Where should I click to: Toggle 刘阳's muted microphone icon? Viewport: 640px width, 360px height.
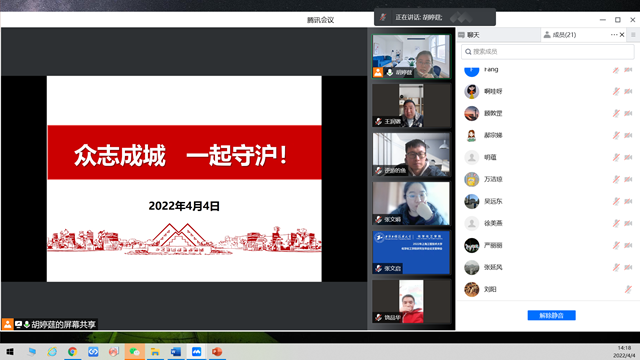pyautogui.click(x=628, y=289)
